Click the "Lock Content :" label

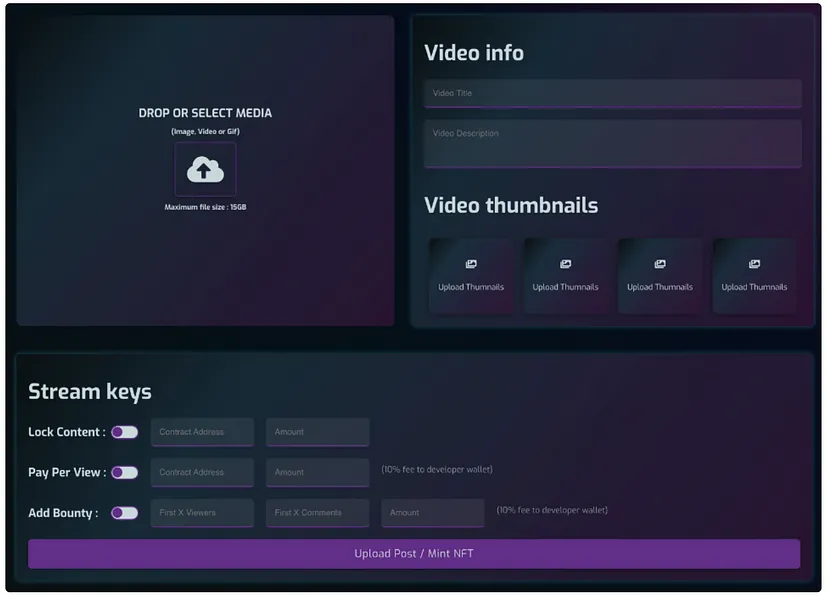coord(67,432)
